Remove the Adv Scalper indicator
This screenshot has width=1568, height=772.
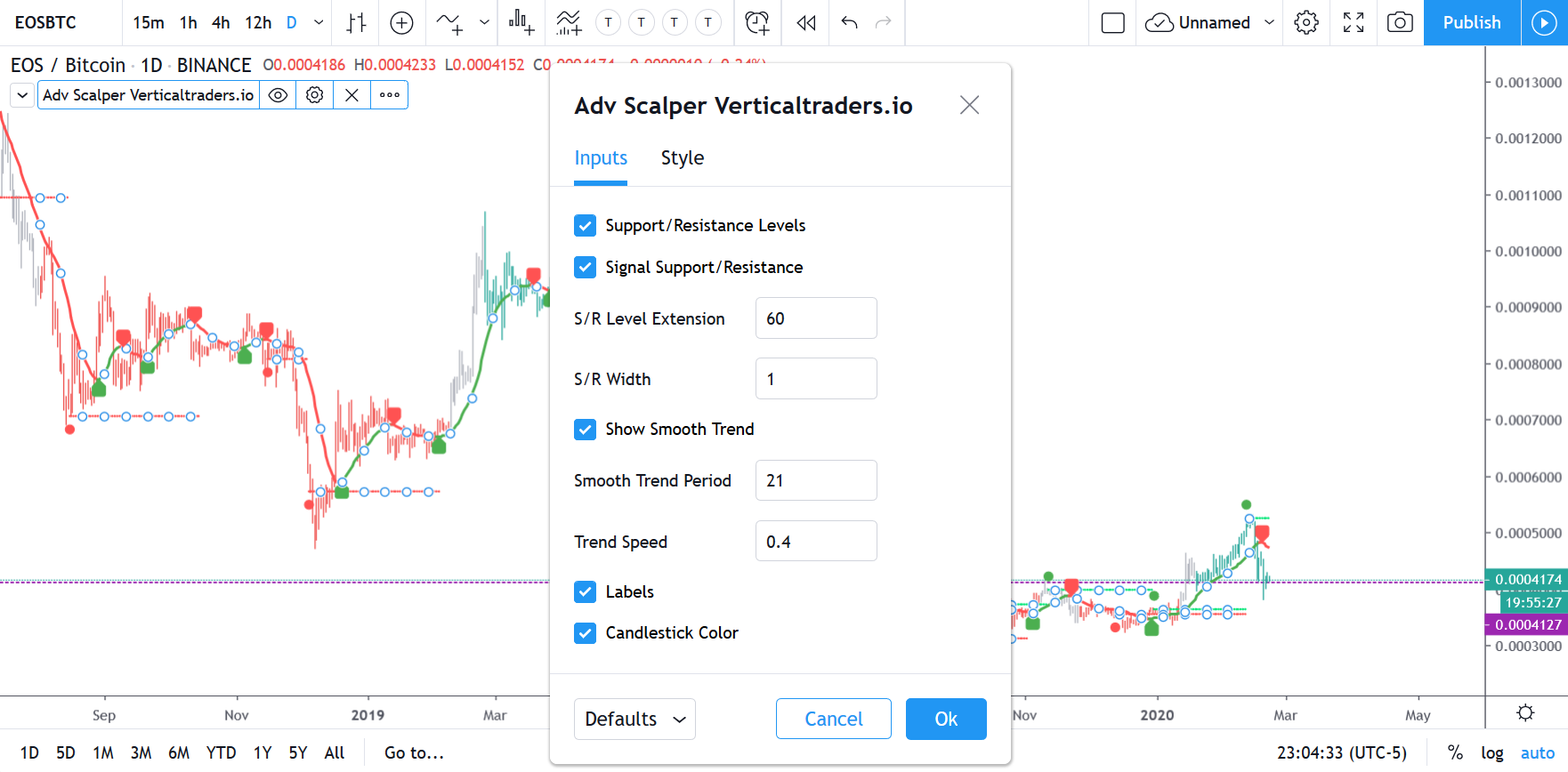coord(352,95)
